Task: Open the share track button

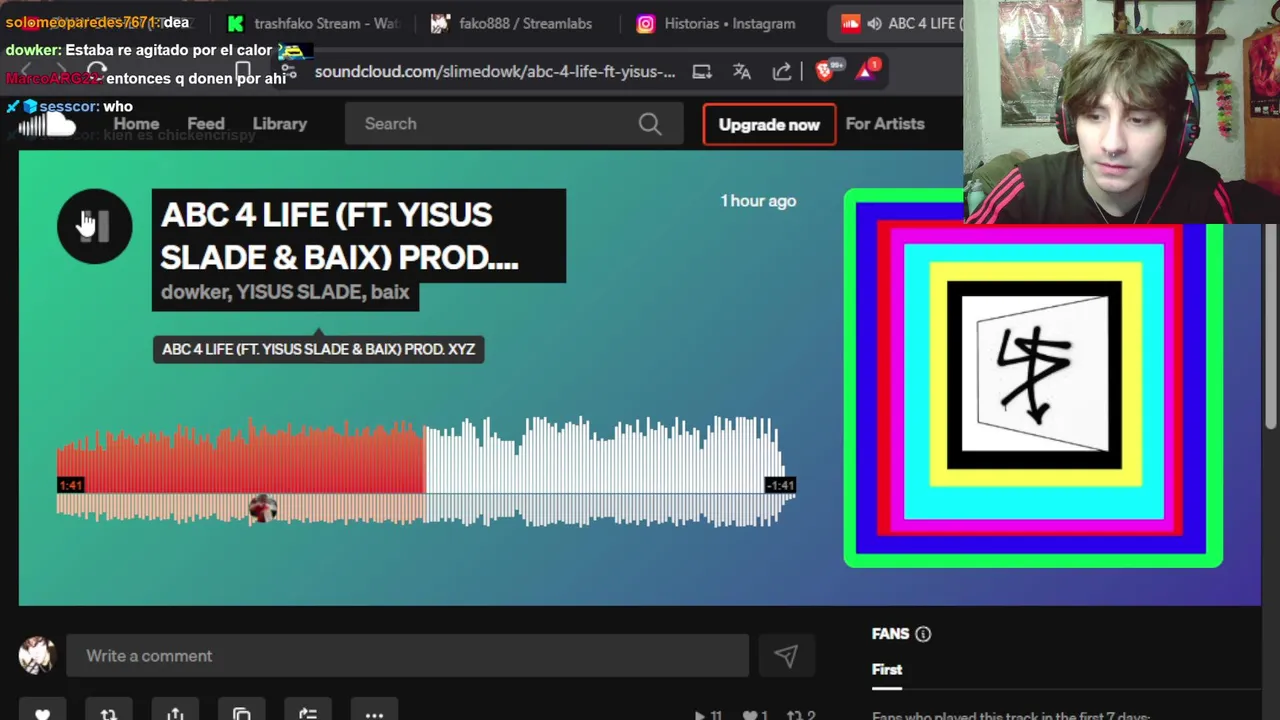Action: point(175,714)
